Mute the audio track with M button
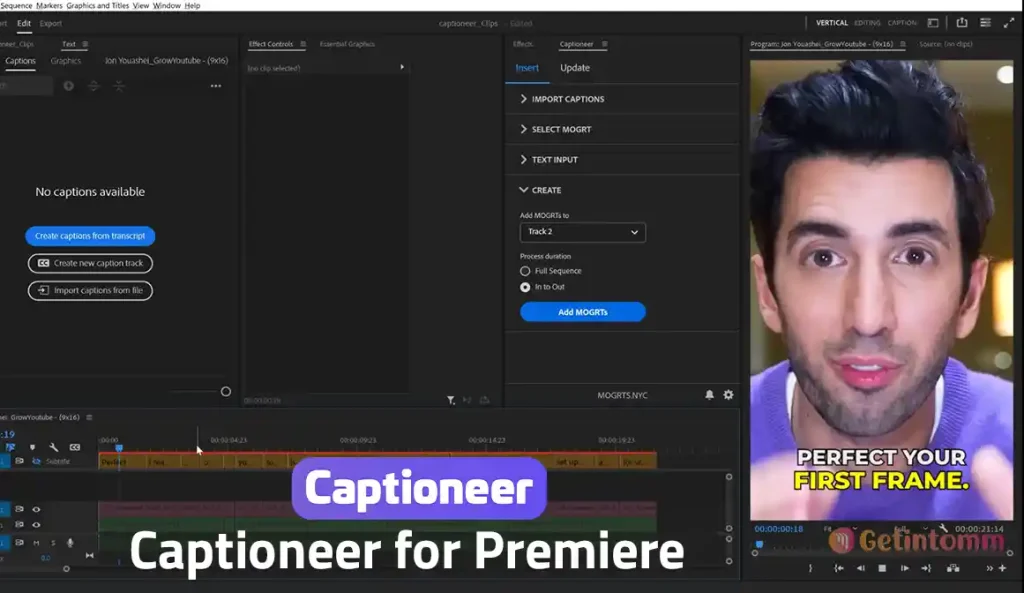Viewport: 1024px width, 593px height. [x=36, y=543]
